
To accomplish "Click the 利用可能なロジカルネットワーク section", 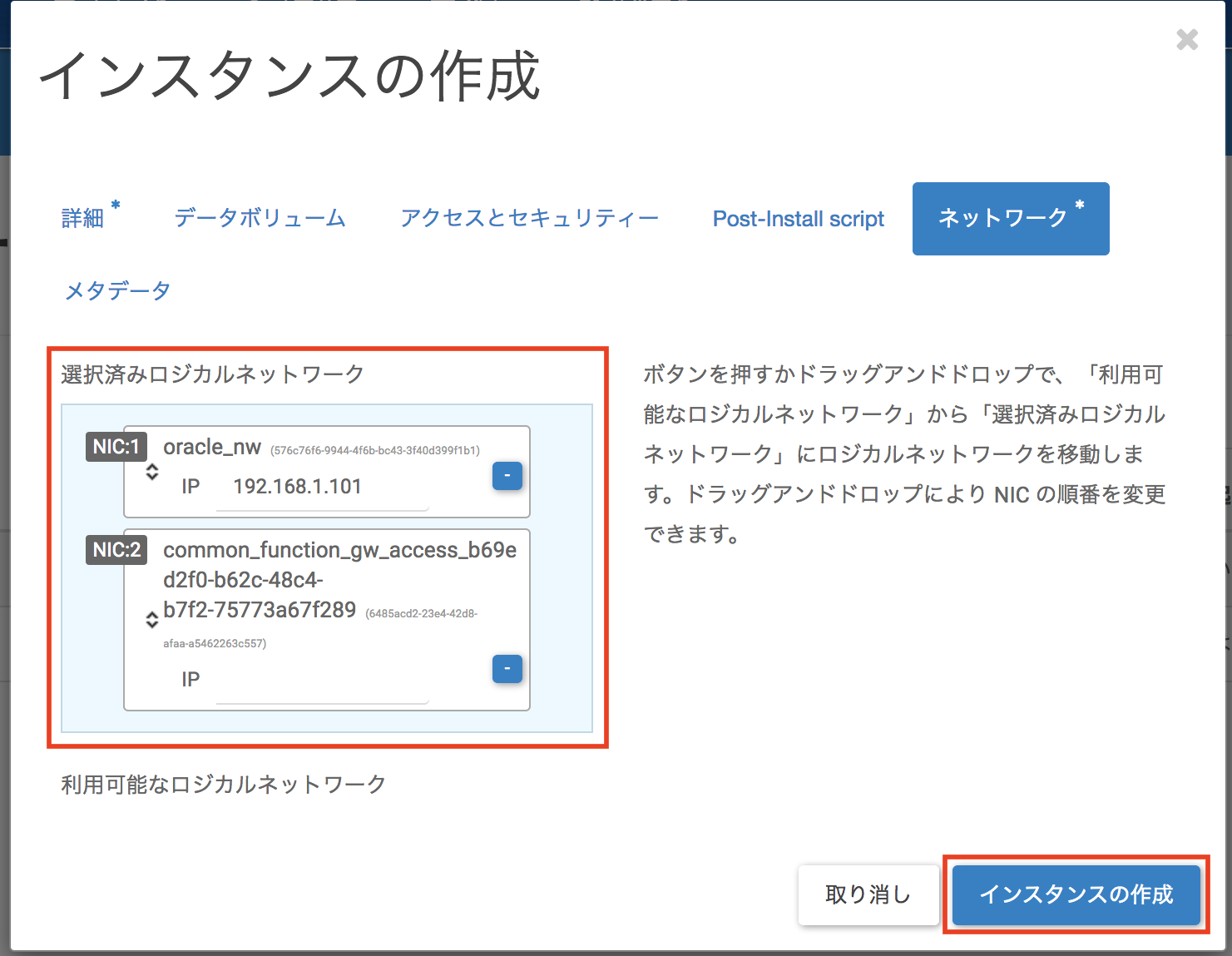I will pyautogui.click(x=222, y=783).
